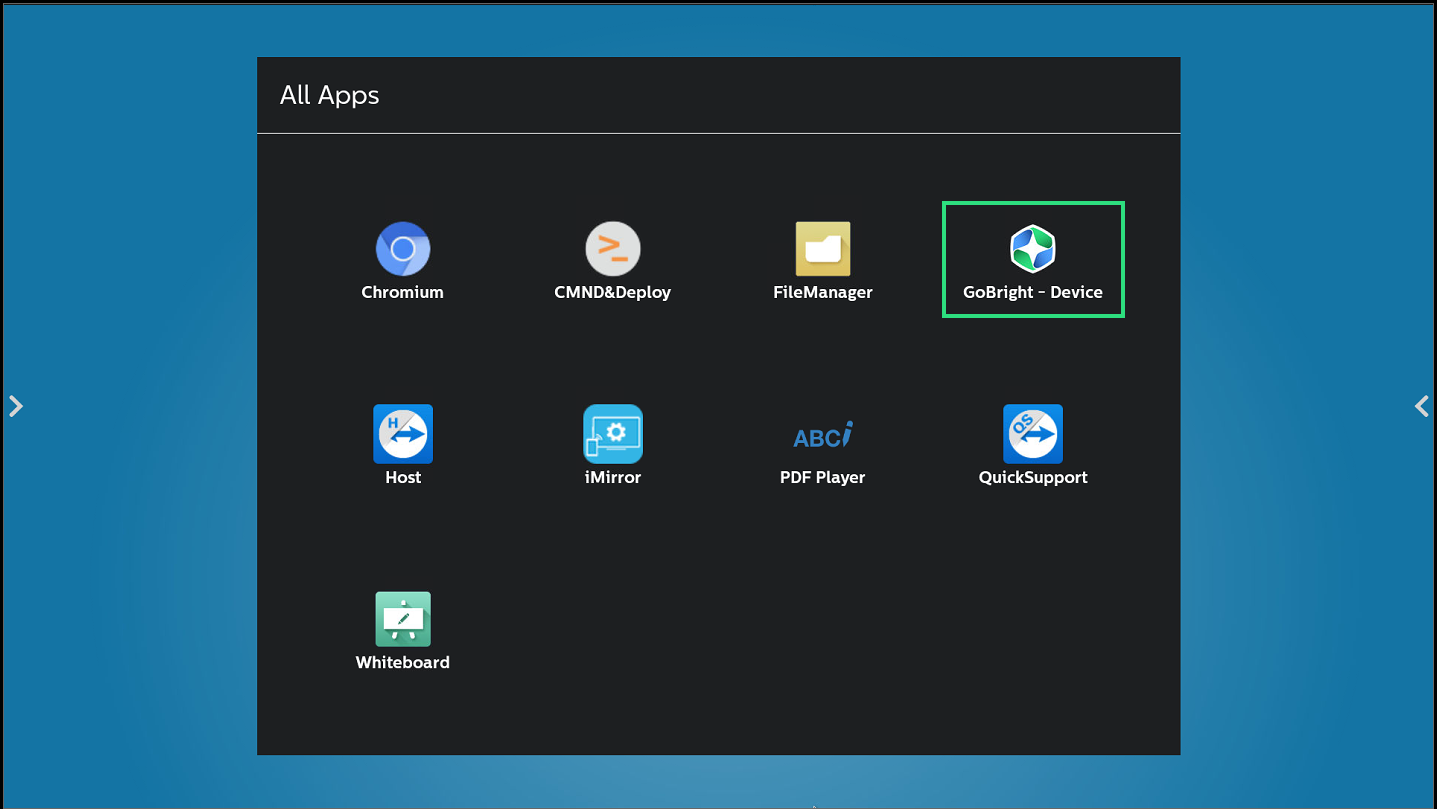Select the "FileManager" label text
Viewport: 1437px width, 809px height.
click(x=822, y=292)
